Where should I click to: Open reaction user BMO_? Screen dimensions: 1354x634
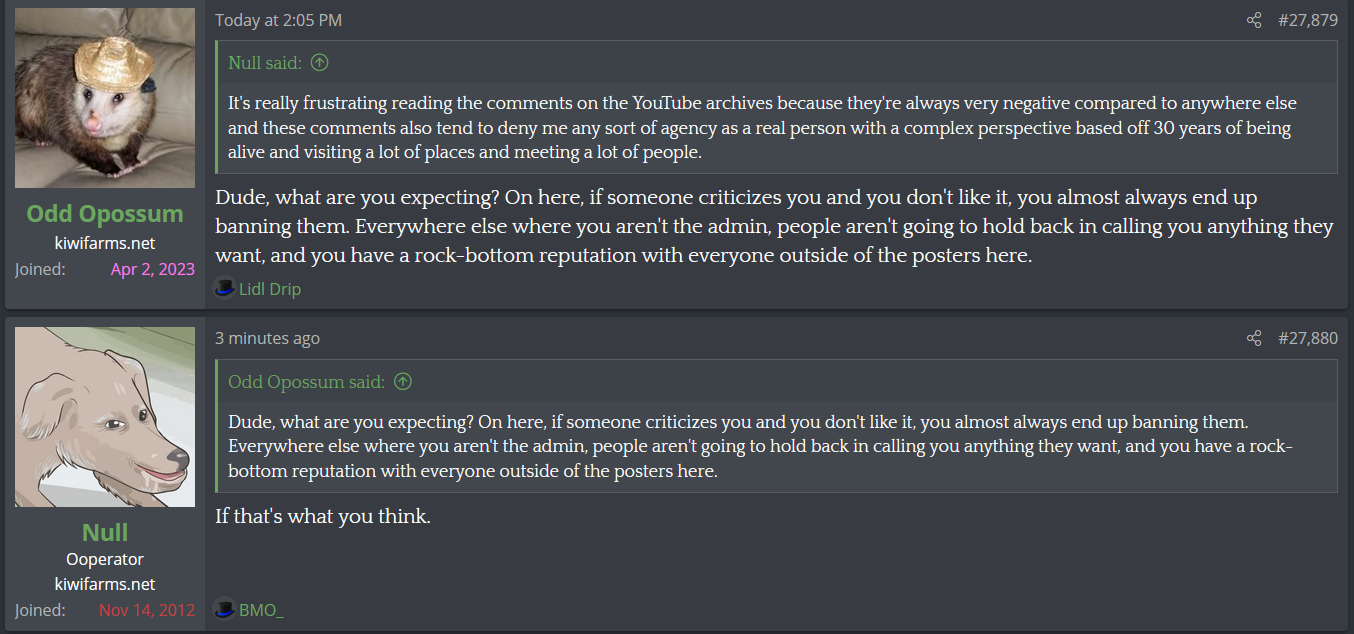coord(261,609)
